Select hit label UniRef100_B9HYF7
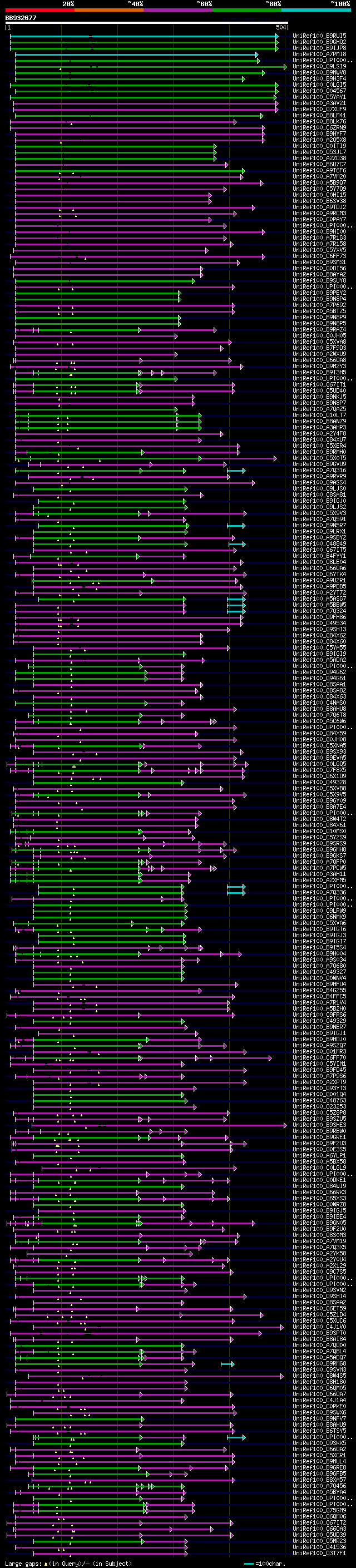Viewport: 356px width, 1568px height. (319, 133)
